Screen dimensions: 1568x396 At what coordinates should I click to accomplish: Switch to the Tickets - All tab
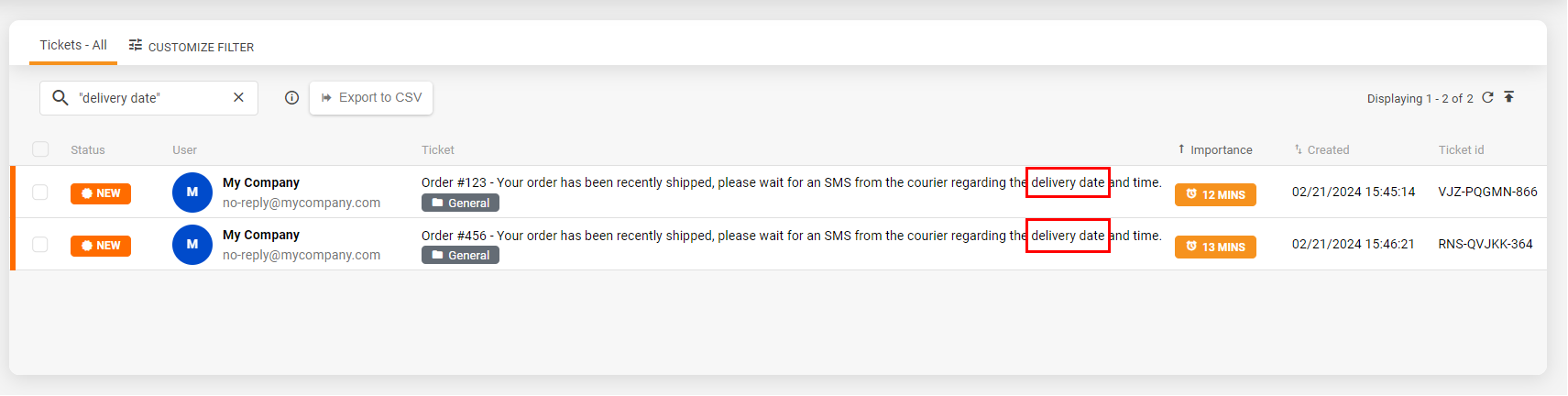(73, 45)
